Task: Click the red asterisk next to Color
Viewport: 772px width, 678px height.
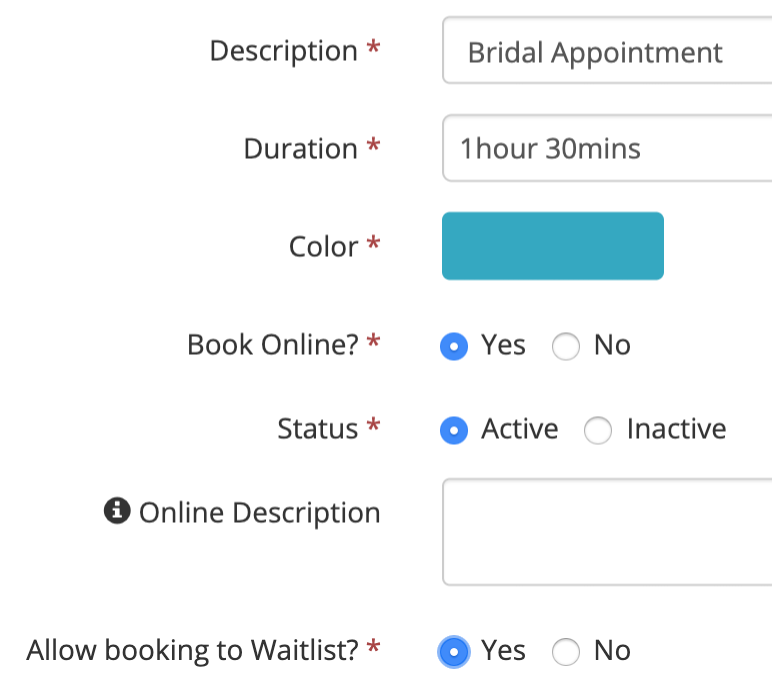Action: pos(374,242)
